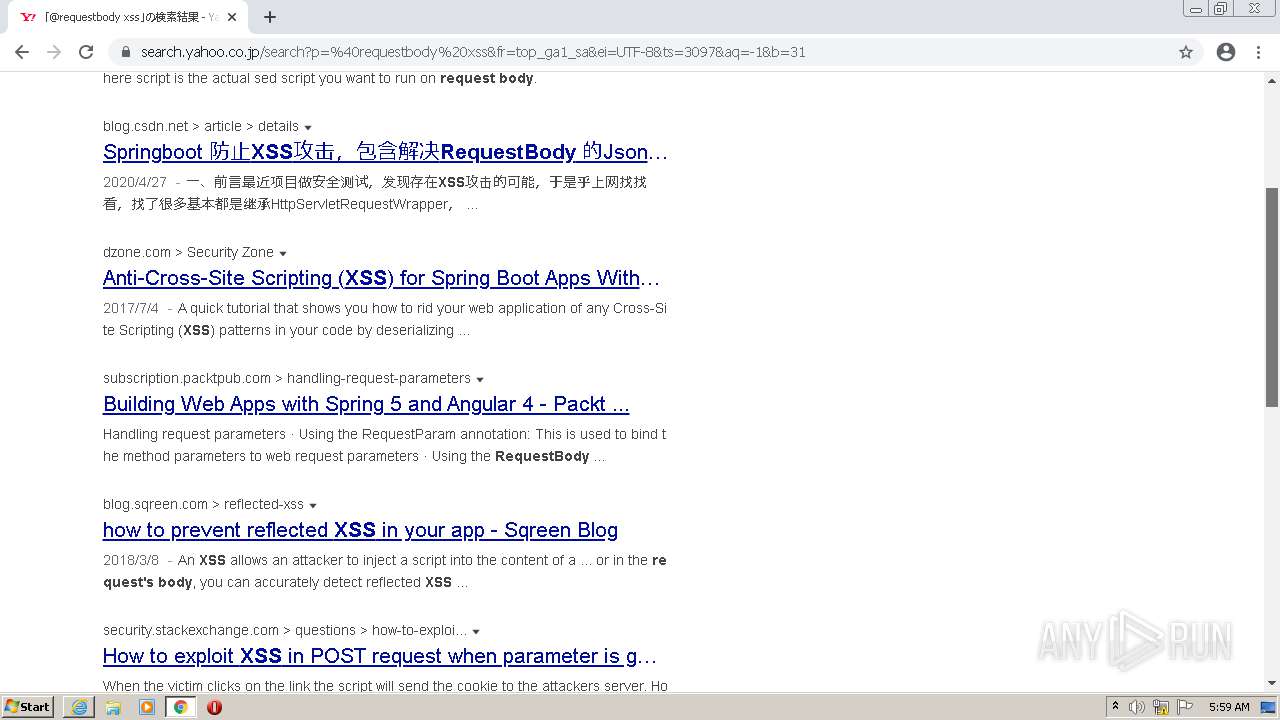The width and height of the screenshot is (1280, 720).
Task: Show hidden system tray icons
Action: pos(1115,707)
